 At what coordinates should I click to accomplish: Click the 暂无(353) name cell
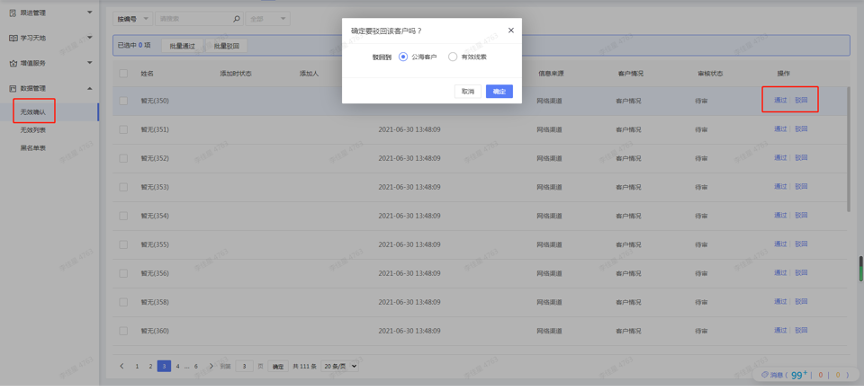pyautogui.click(x=155, y=187)
